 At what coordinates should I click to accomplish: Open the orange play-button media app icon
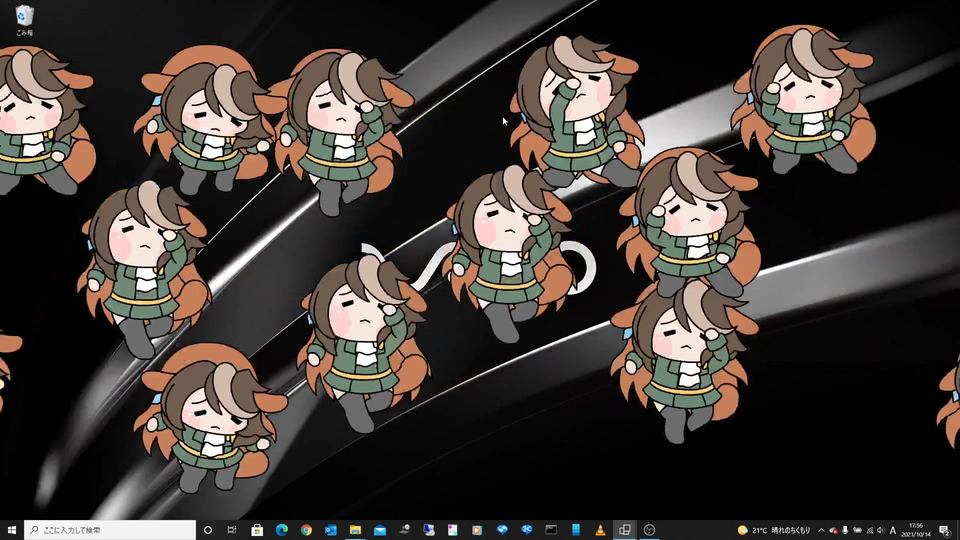pyautogui.click(x=477, y=530)
